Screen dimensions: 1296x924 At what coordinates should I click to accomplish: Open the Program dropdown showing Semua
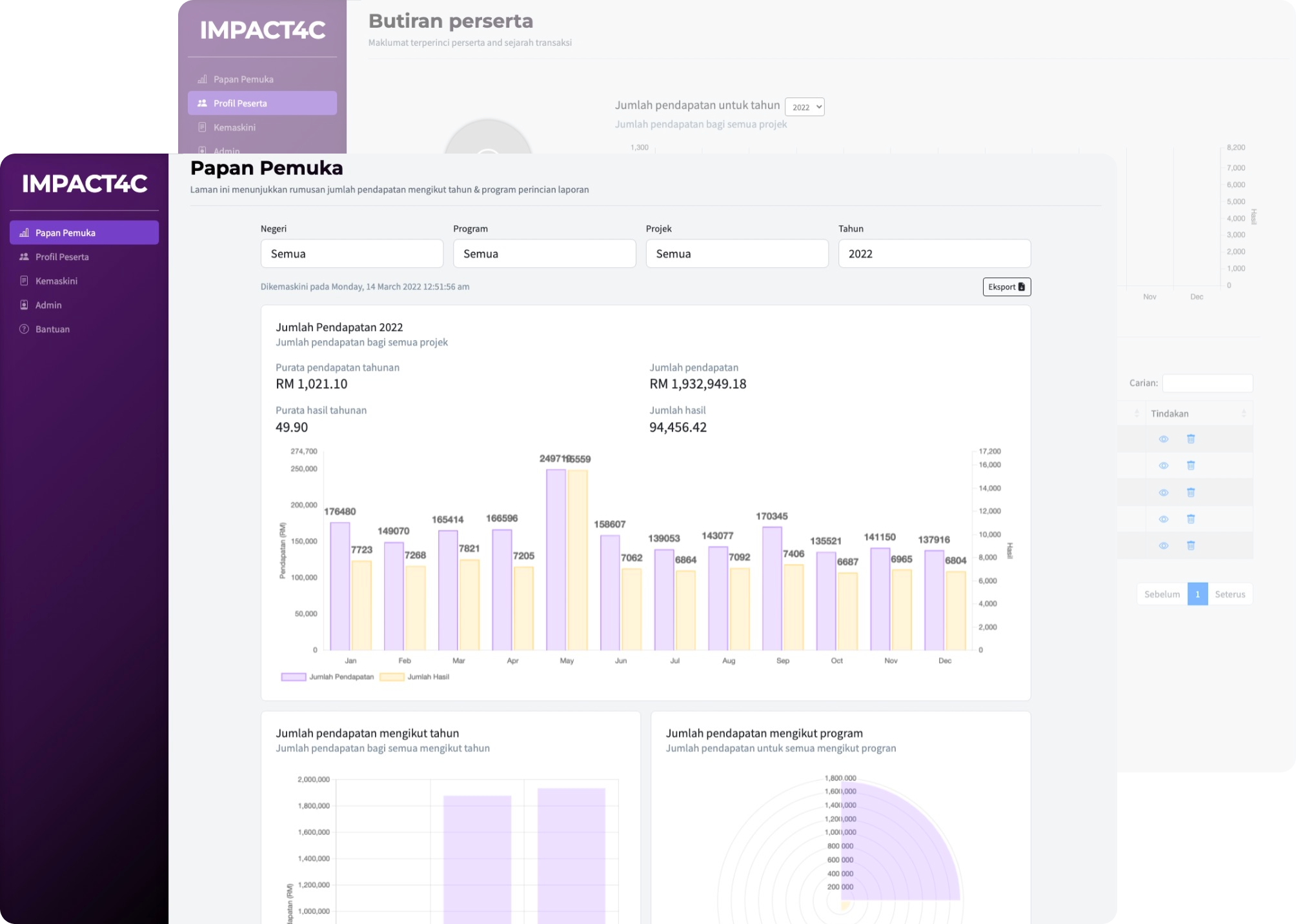(544, 254)
